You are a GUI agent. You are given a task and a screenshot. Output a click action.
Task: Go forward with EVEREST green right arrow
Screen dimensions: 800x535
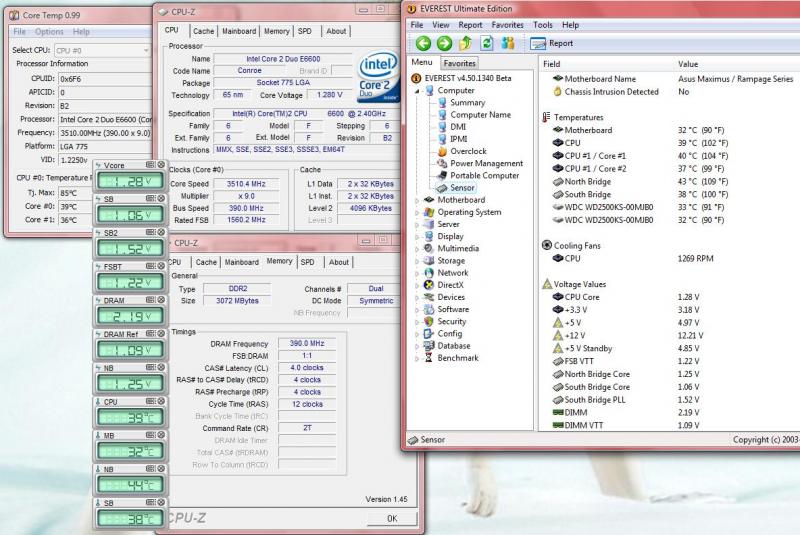[444, 43]
